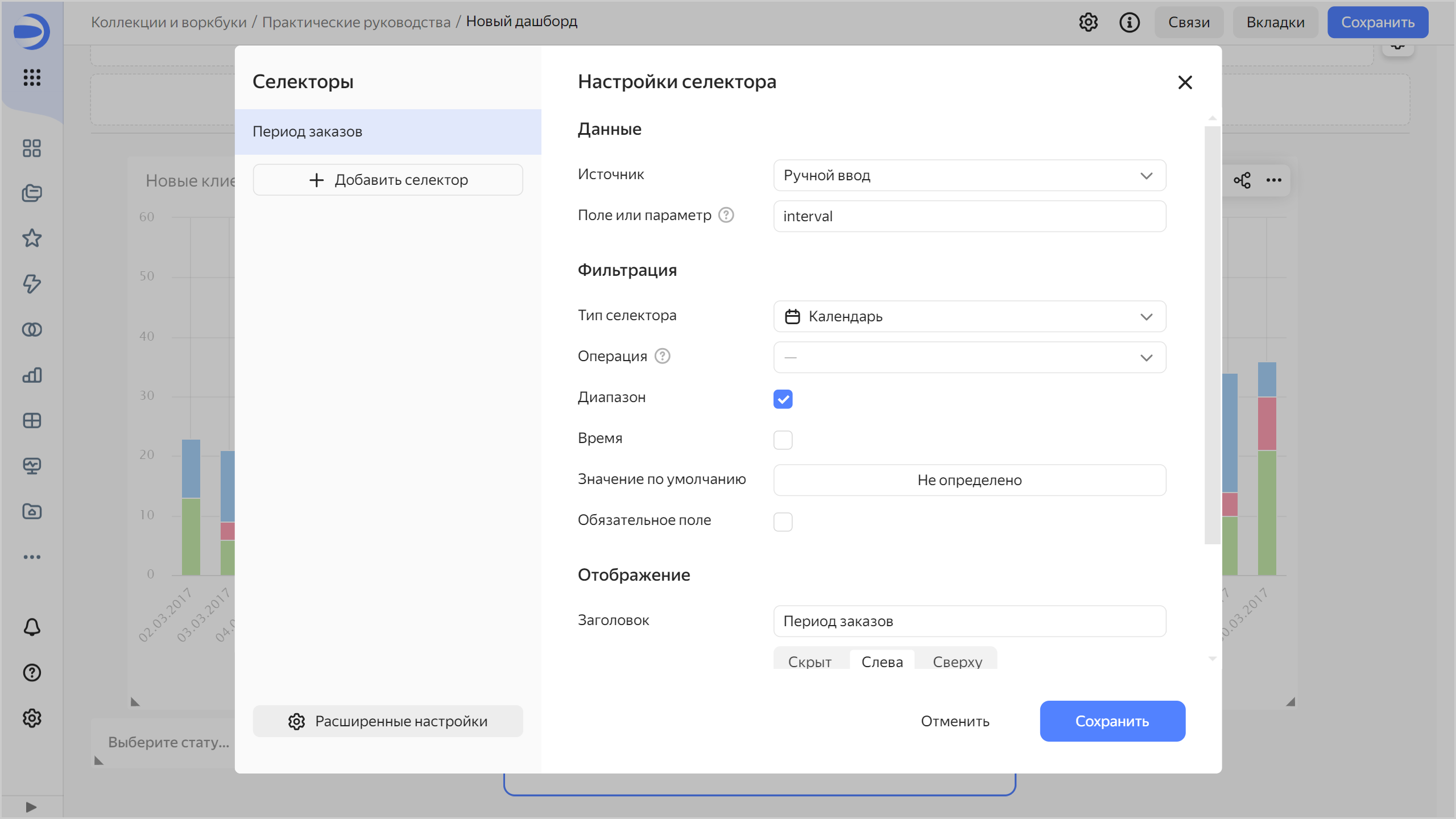Open the charts bar icon in sidebar
1456x819 pixels.
pyautogui.click(x=32, y=375)
